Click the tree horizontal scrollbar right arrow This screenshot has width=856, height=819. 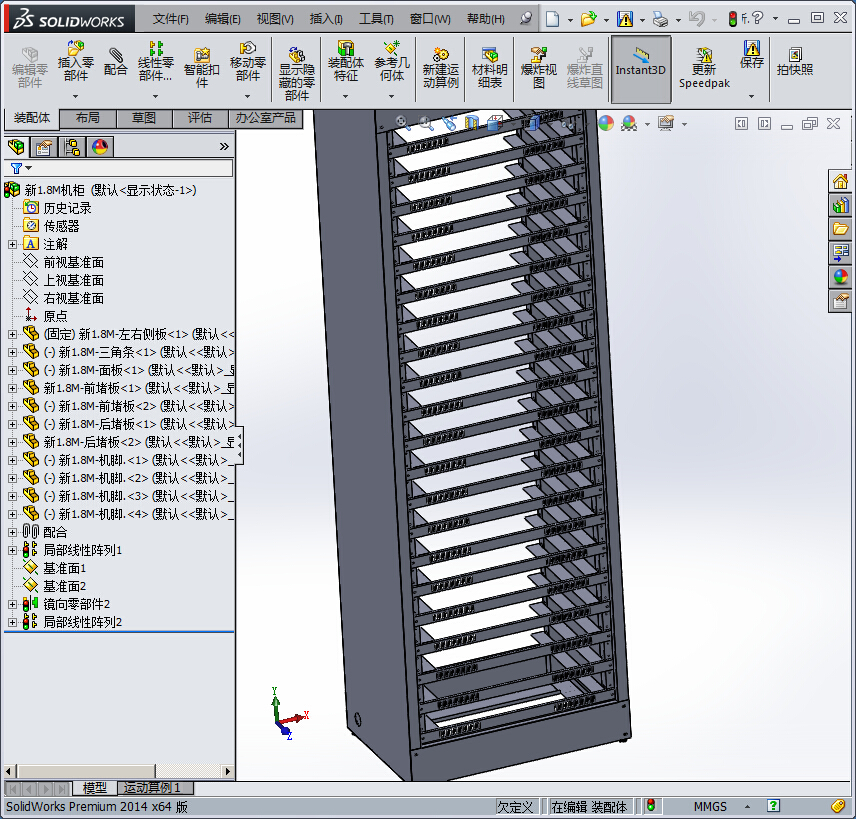(x=228, y=771)
